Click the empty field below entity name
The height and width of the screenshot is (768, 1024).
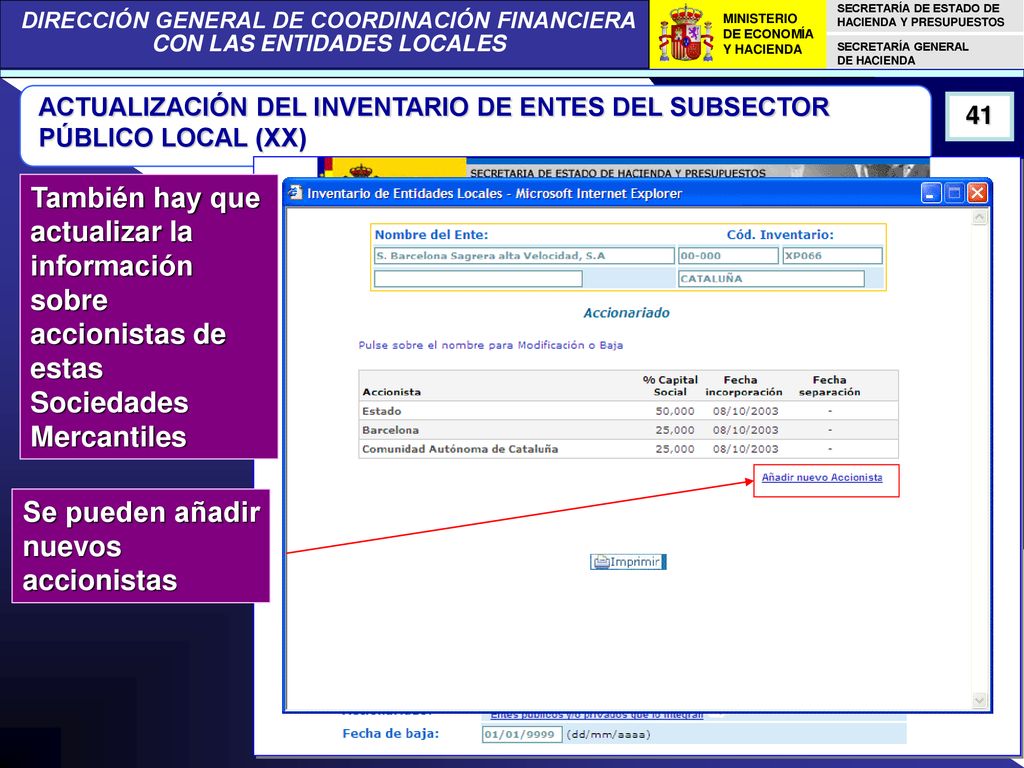[x=477, y=279]
